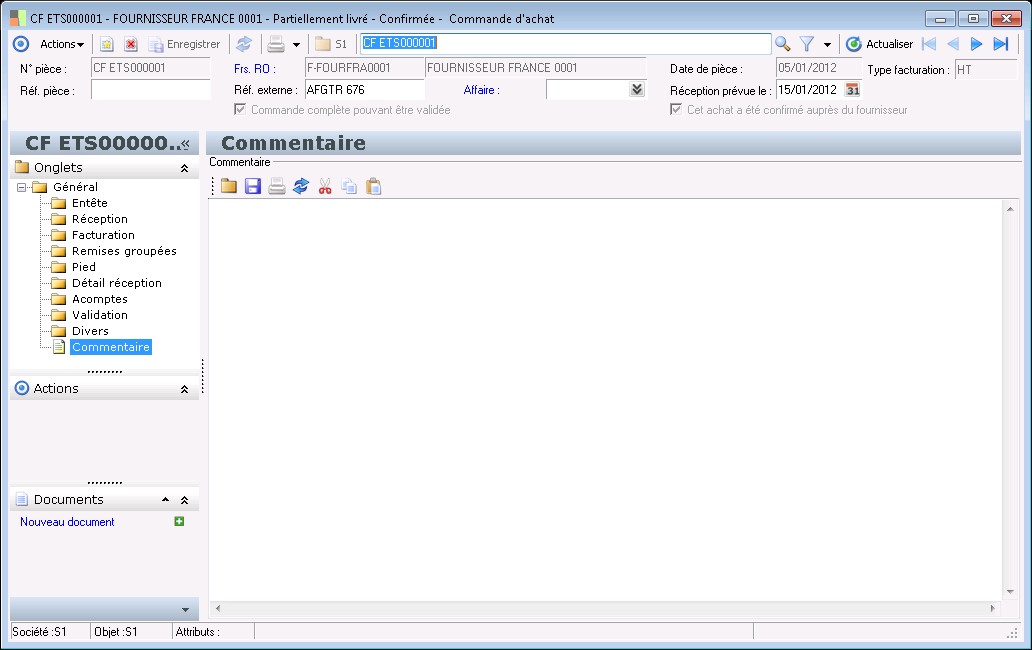Click the red delete icon in top toolbar
The image size is (1032, 650).
[x=131, y=44]
